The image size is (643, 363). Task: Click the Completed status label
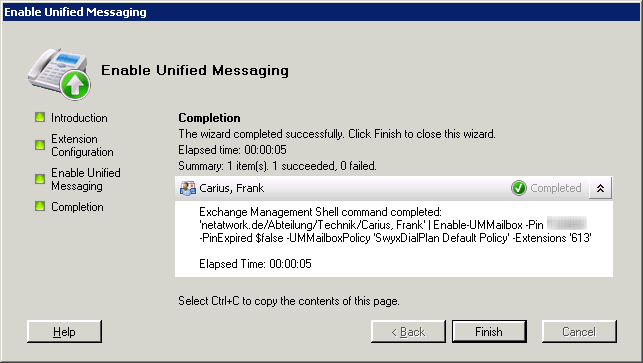(556, 188)
